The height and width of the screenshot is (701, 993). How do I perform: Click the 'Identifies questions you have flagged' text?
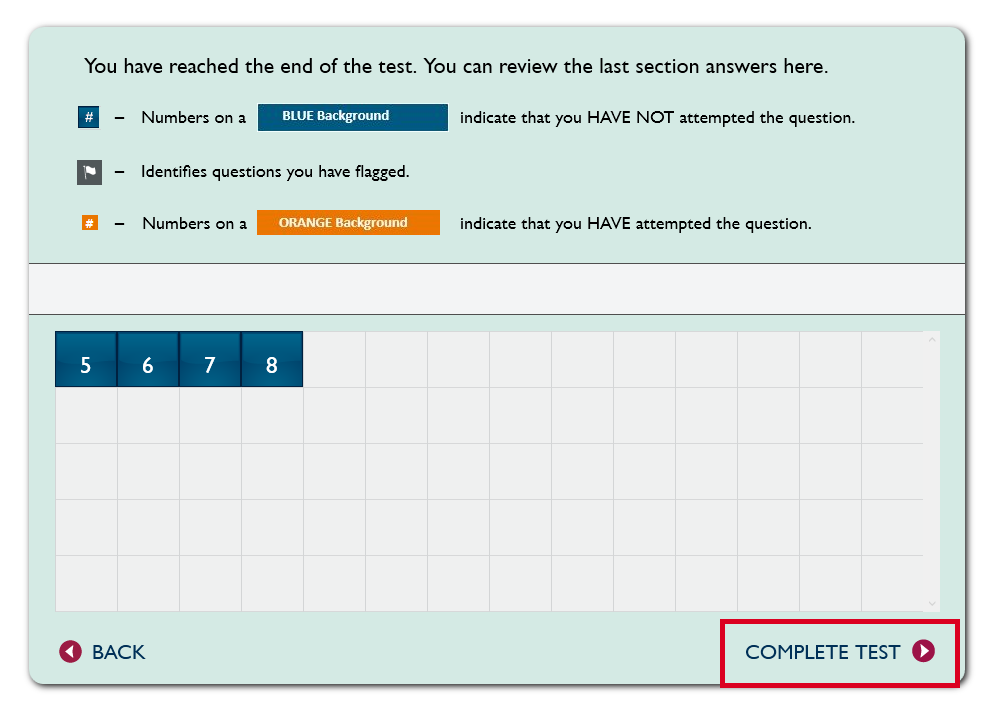[x=275, y=172]
